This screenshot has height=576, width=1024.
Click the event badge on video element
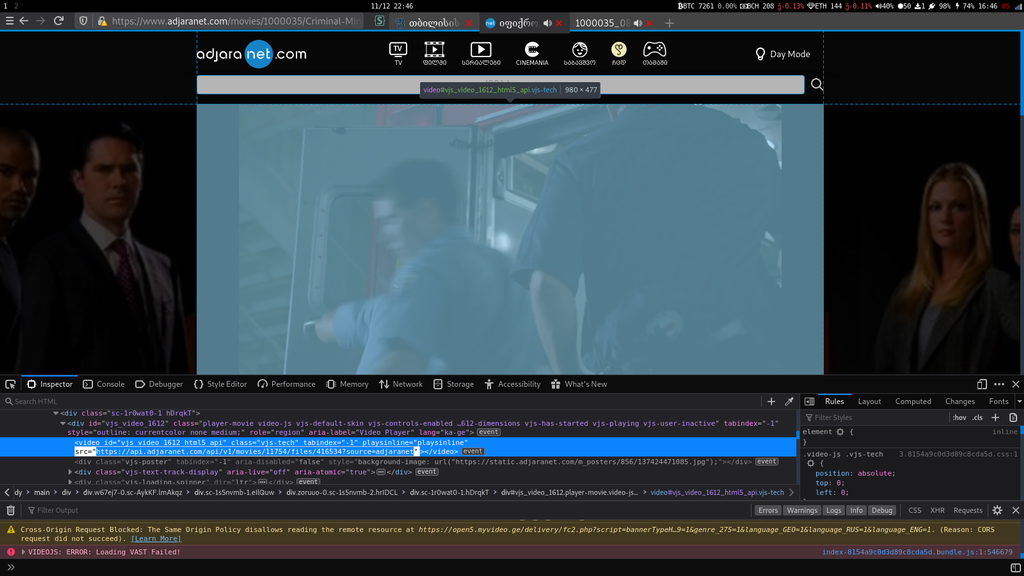(x=473, y=451)
